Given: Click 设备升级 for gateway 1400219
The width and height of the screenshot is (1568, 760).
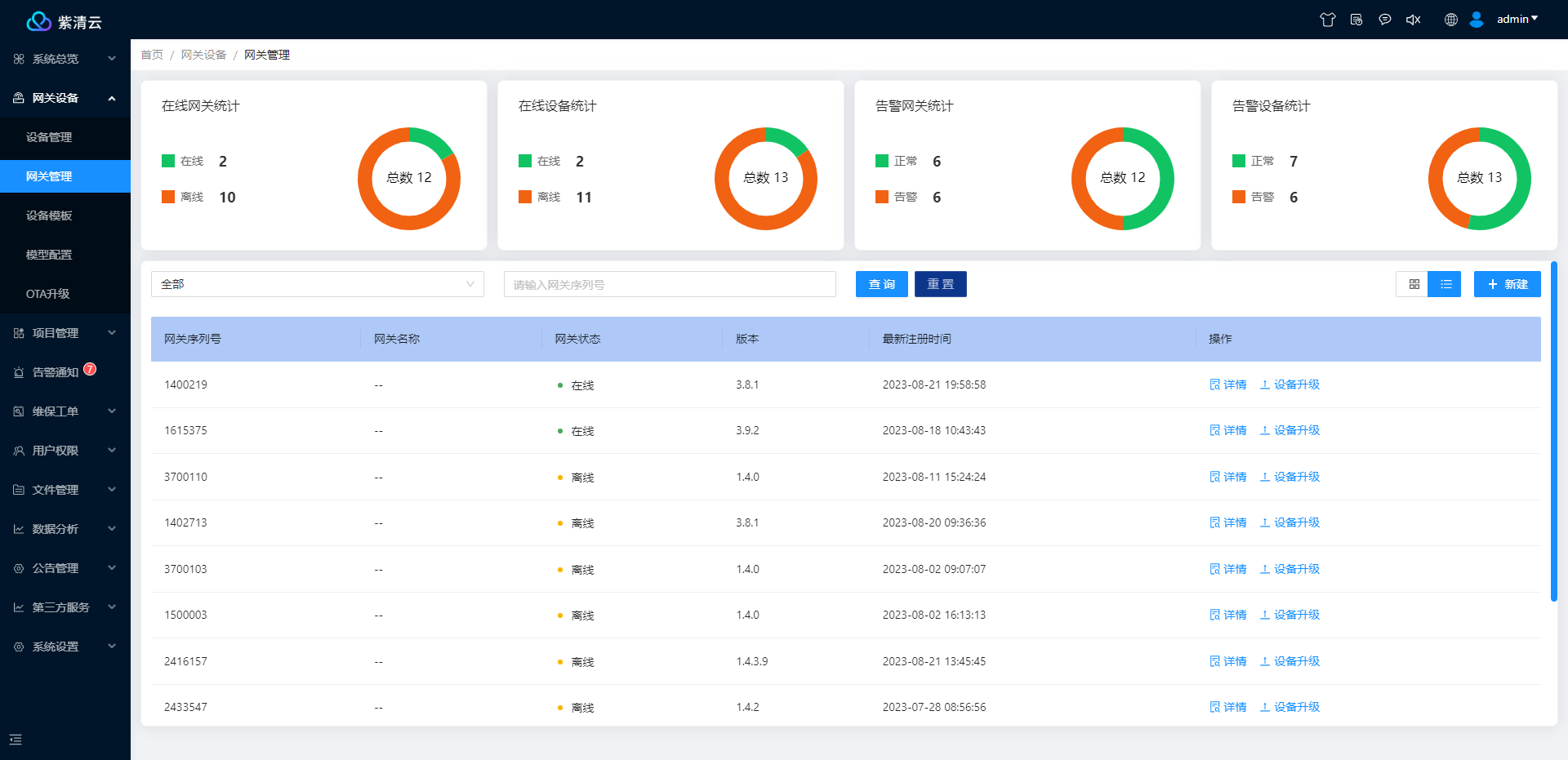Looking at the screenshot, I should (x=1290, y=384).
